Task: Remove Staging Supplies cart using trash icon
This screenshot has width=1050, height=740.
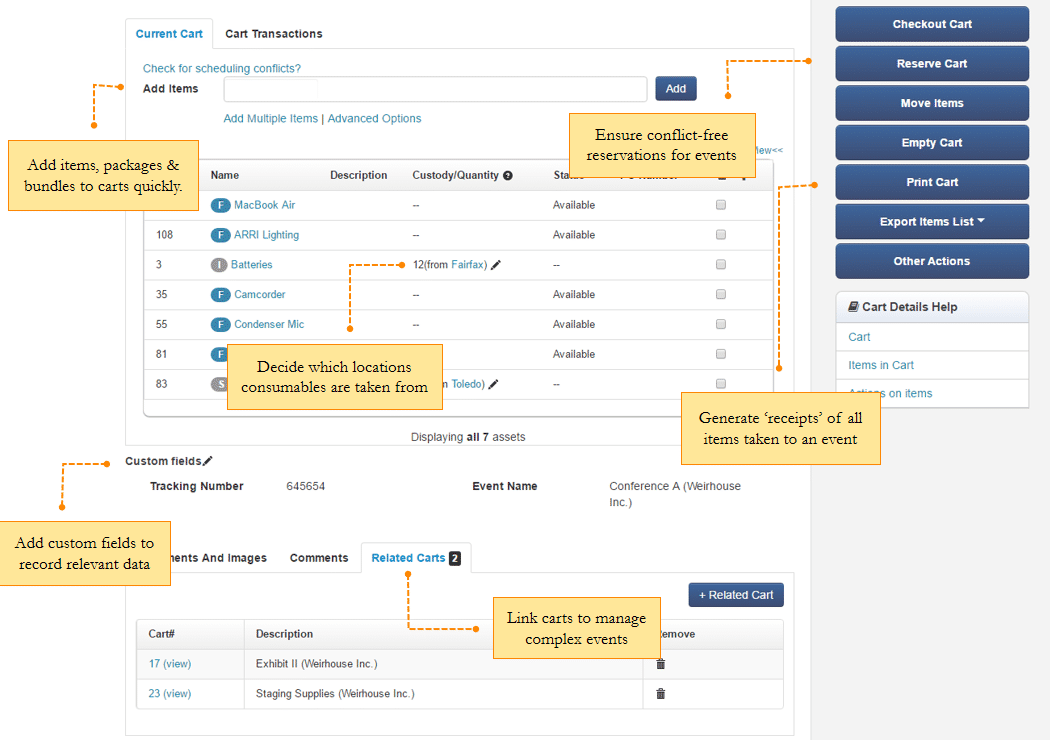Action: tap(660, 694)
